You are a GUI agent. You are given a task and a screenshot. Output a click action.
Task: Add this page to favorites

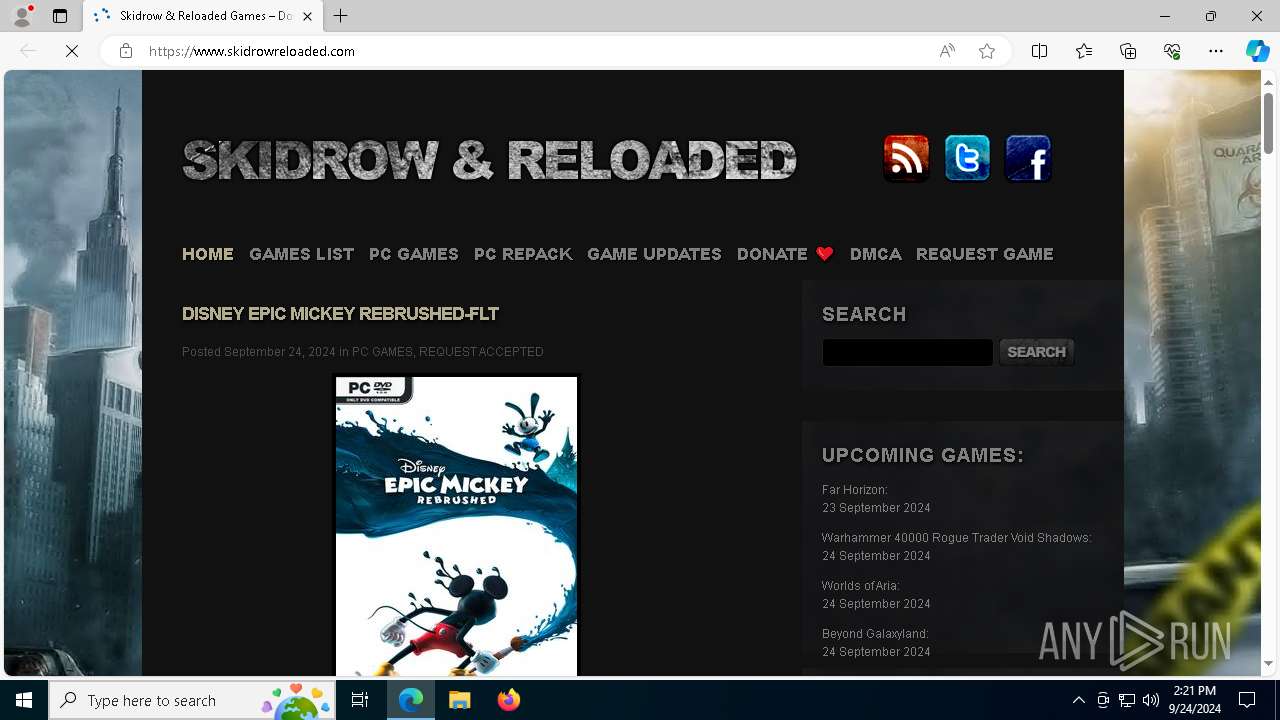click(987, 51)
